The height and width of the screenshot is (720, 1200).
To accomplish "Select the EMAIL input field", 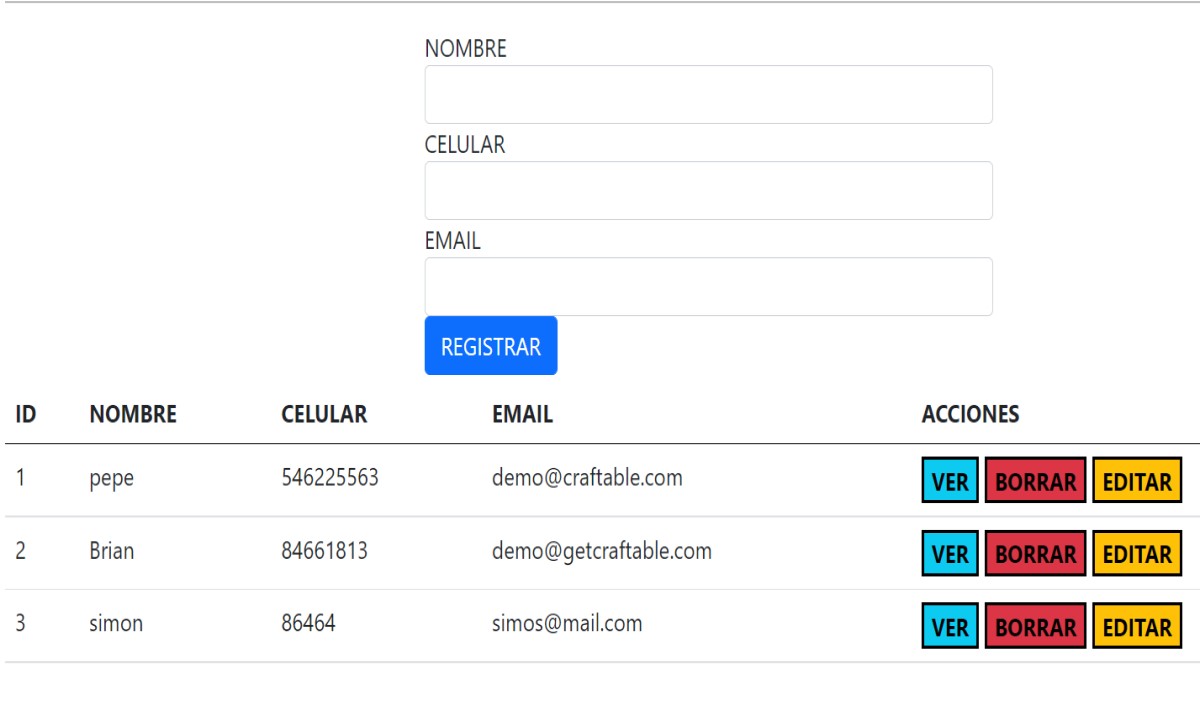I will 708,287.
